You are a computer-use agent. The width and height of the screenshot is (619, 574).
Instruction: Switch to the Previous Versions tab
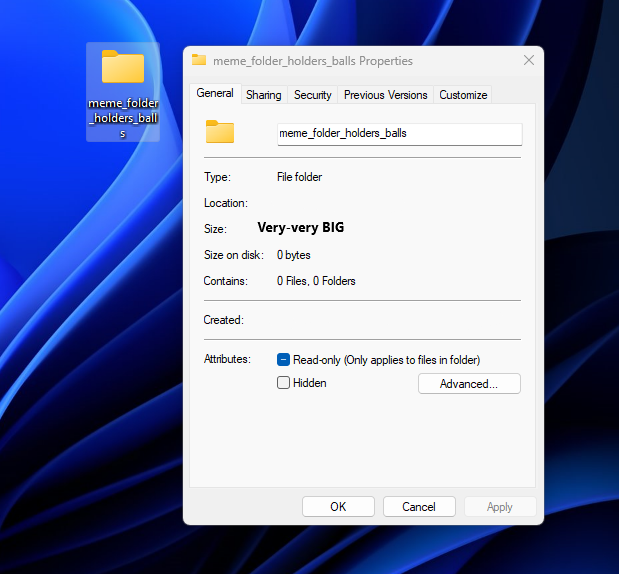coord(386,95)
